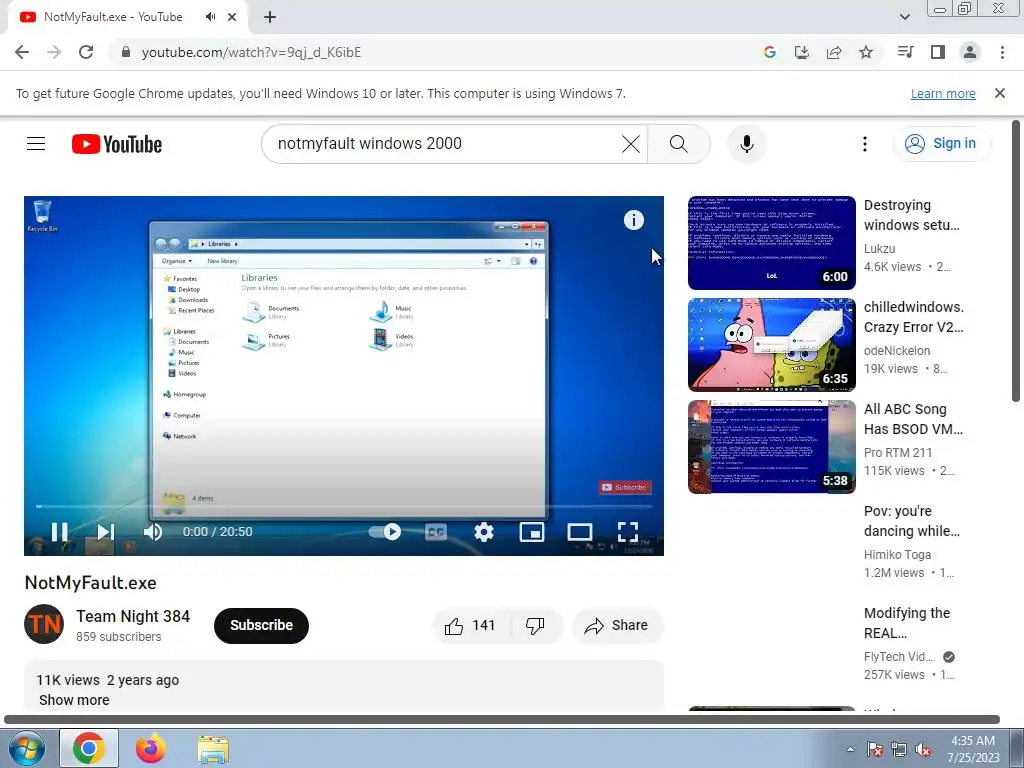Dislike the video
Image resolution: width=1024 pixels, height=768 pixels.
click(535, 626)
